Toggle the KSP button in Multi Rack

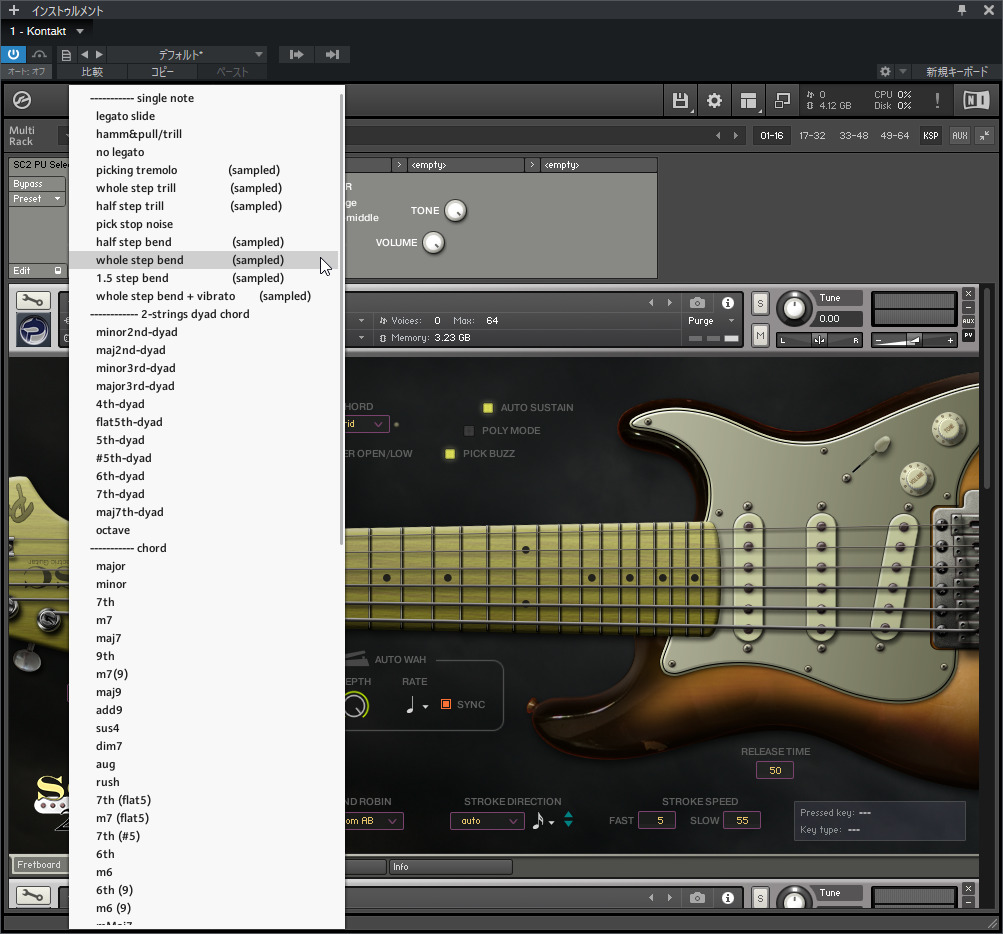click(x=930, y=135)
